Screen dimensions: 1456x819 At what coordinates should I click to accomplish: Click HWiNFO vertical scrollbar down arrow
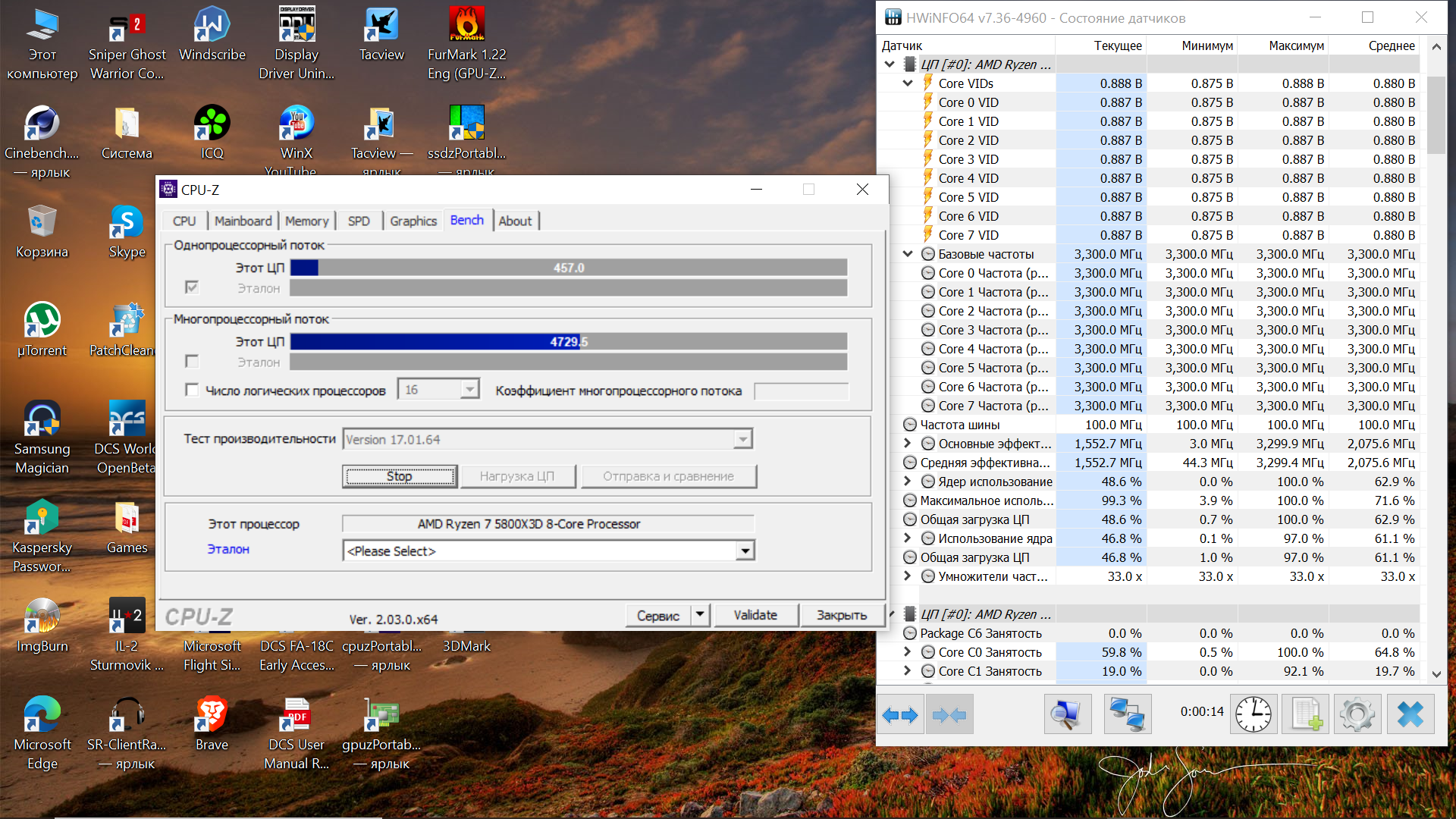point(1436,673)
